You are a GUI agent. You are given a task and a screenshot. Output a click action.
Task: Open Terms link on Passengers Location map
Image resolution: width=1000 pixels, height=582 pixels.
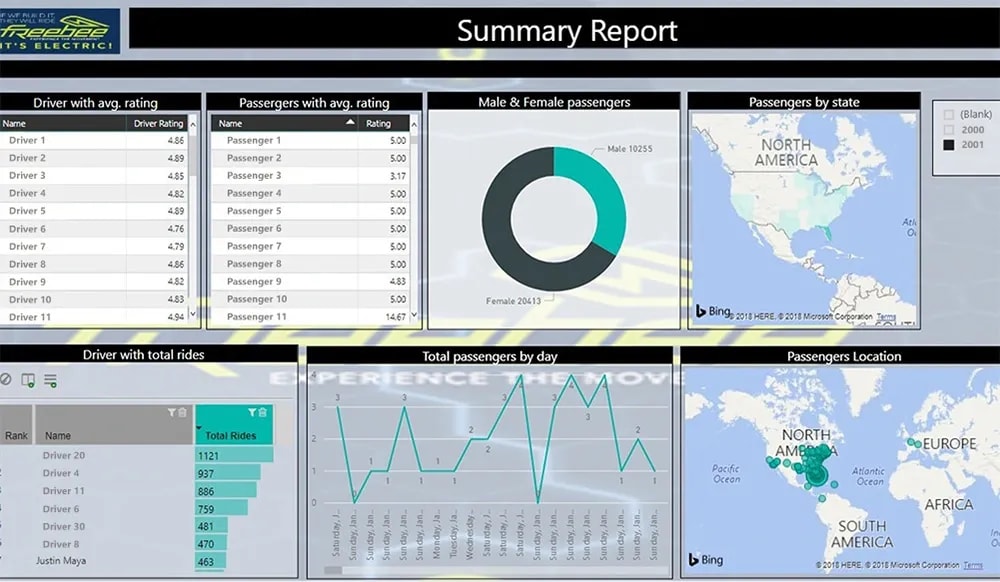point(973,565)
